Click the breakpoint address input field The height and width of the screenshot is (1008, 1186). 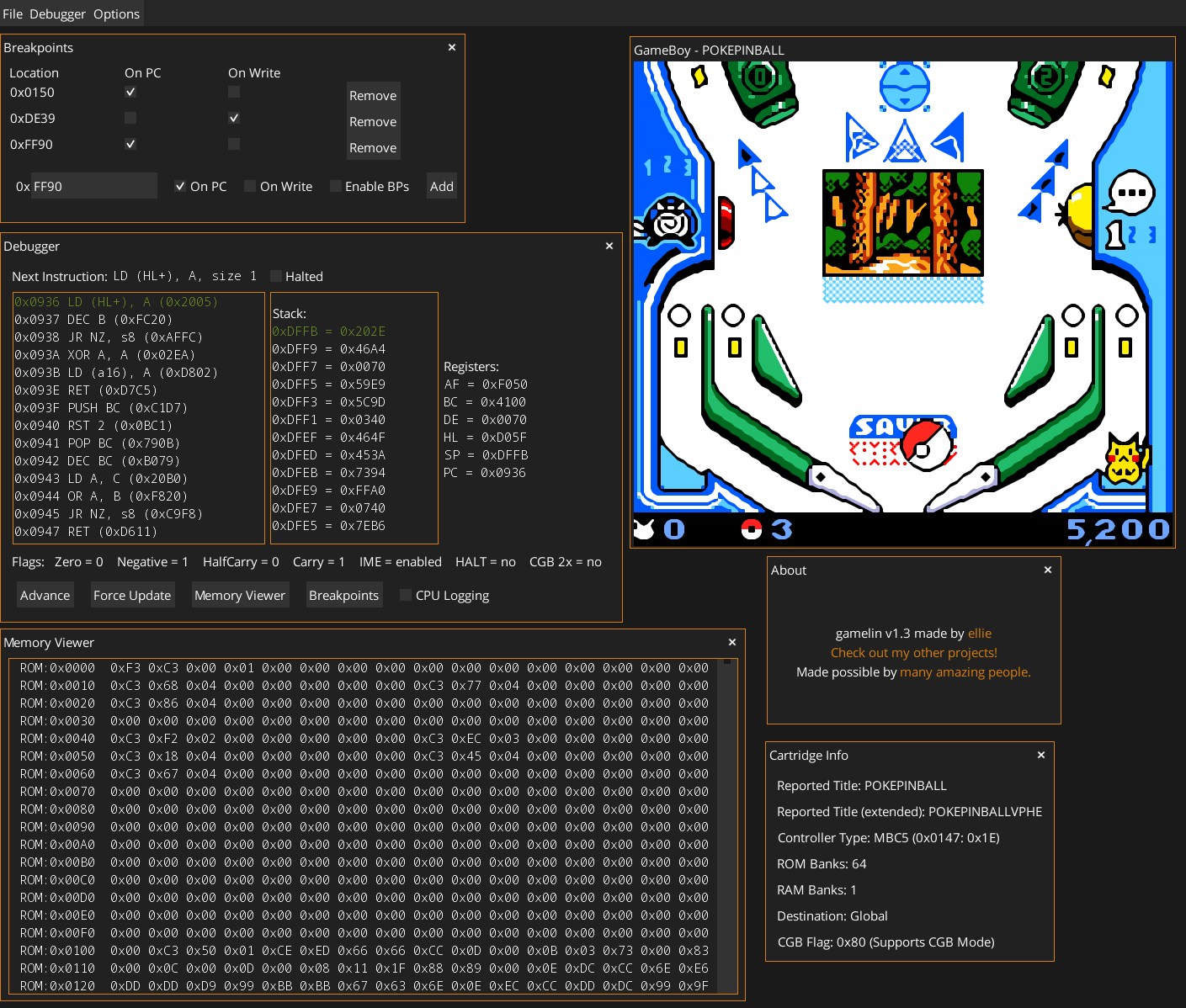(94, 186)
